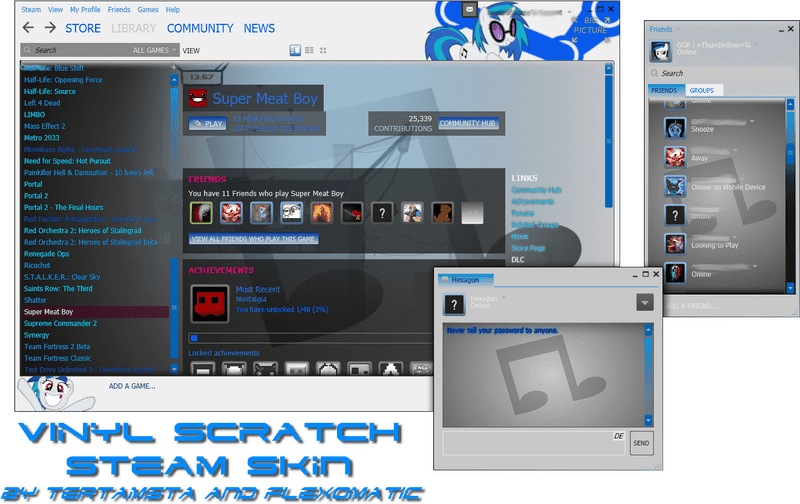Expand the Friends window title dropdown
The image size is (800, 504).
678,29
